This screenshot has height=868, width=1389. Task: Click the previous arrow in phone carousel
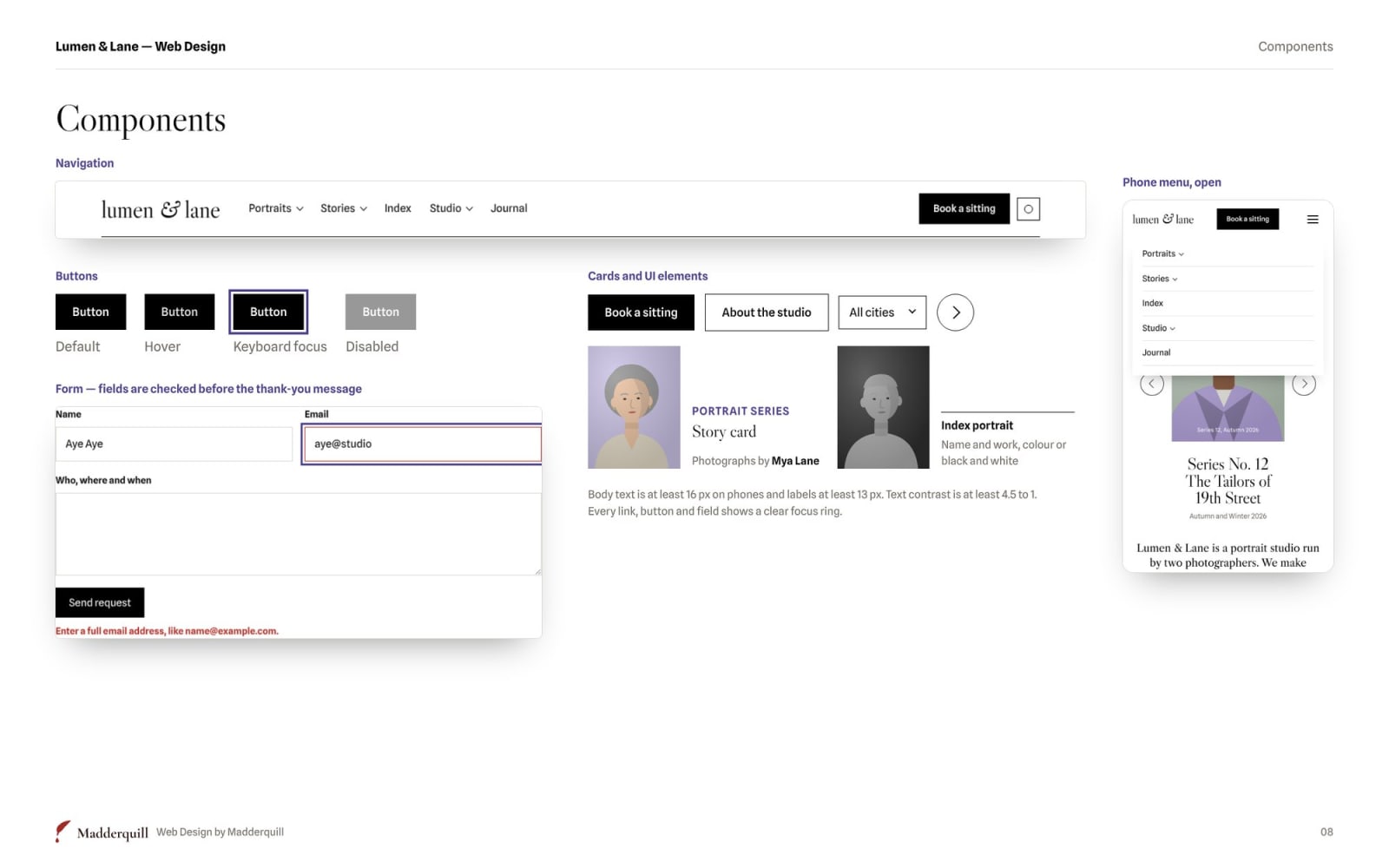[x=1152, y=384]
